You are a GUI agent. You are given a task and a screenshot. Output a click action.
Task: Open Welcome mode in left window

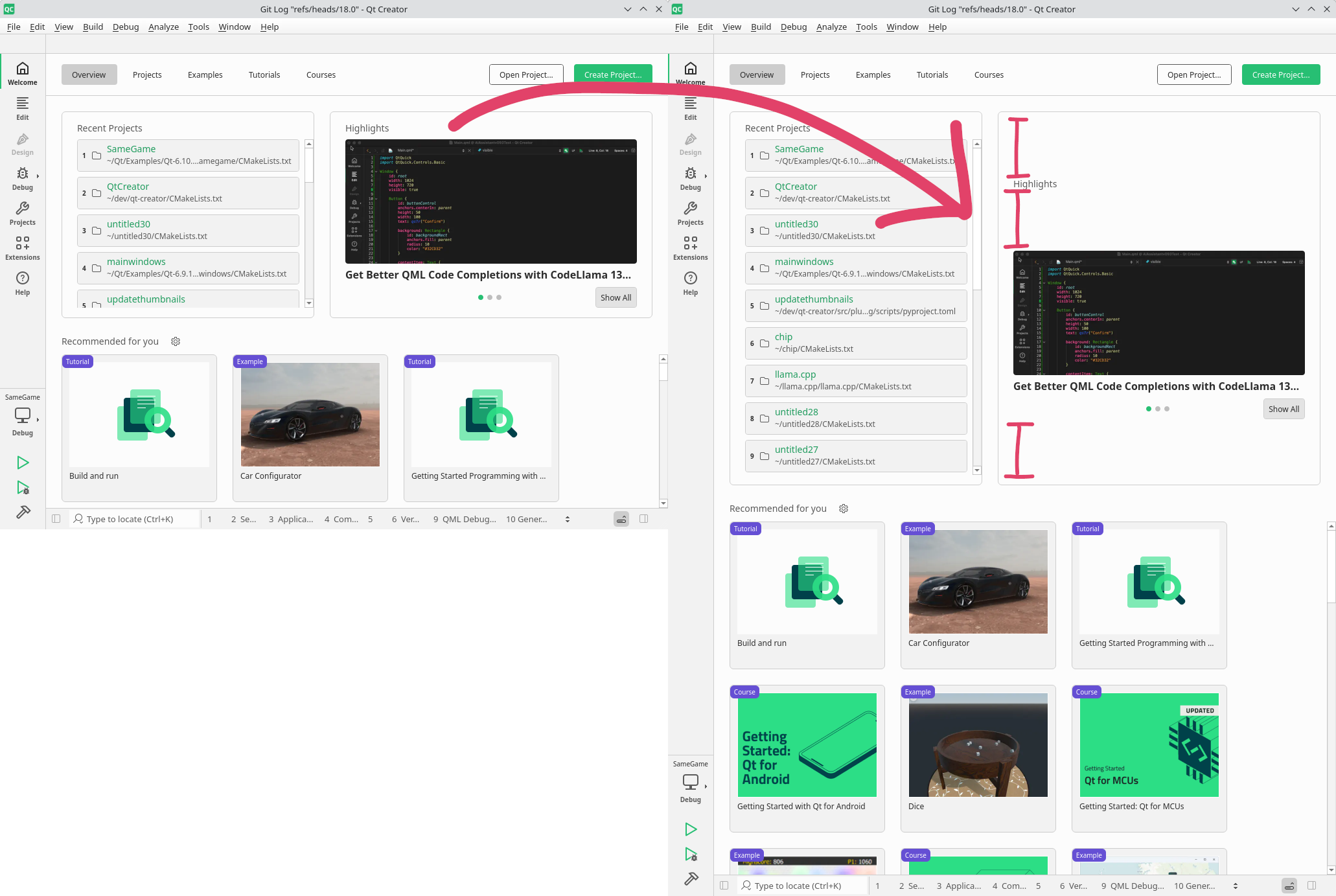click(23, 73)
